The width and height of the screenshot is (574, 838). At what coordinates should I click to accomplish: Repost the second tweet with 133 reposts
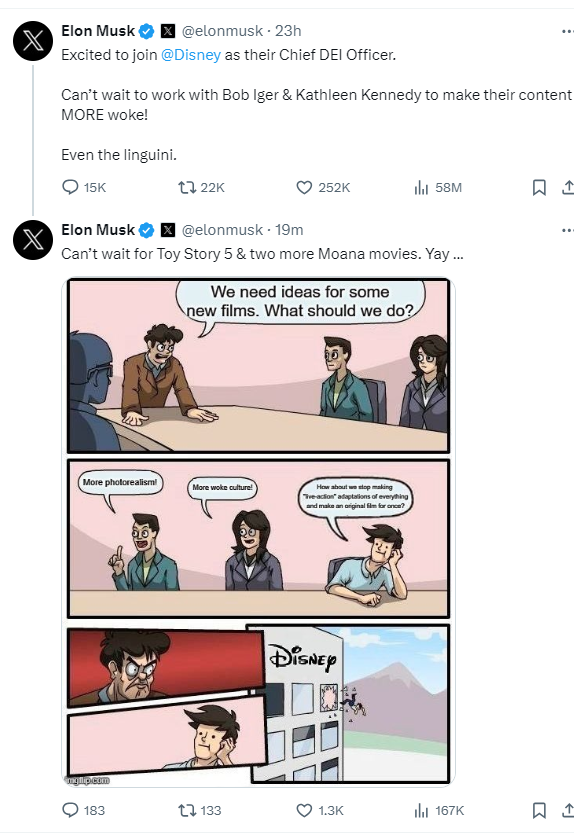(x=199, y=810)
